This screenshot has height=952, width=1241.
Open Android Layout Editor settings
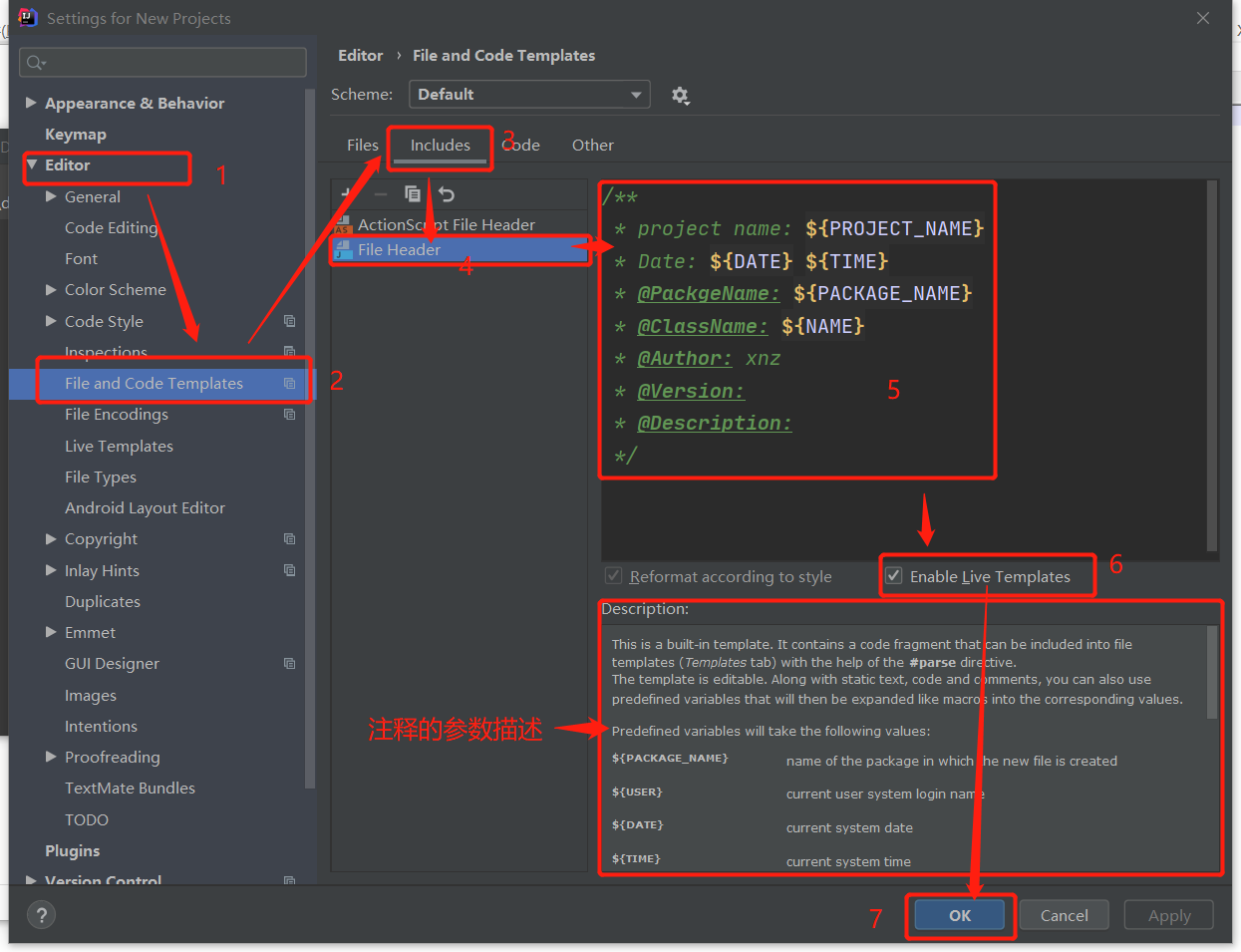click(145, 507)
